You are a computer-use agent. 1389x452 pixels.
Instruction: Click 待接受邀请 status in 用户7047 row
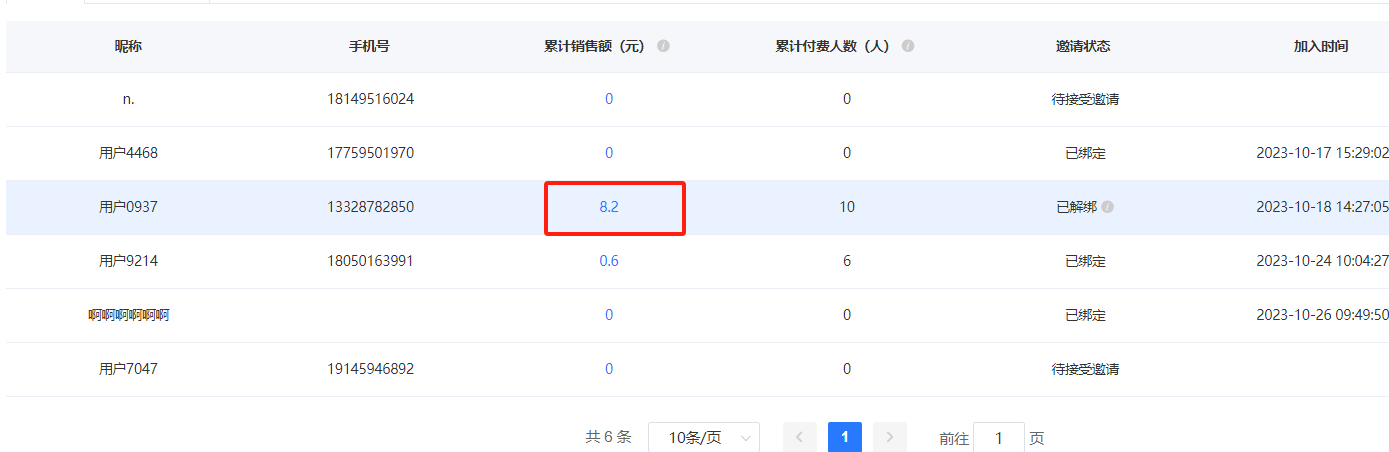(x=1085, y=369)
